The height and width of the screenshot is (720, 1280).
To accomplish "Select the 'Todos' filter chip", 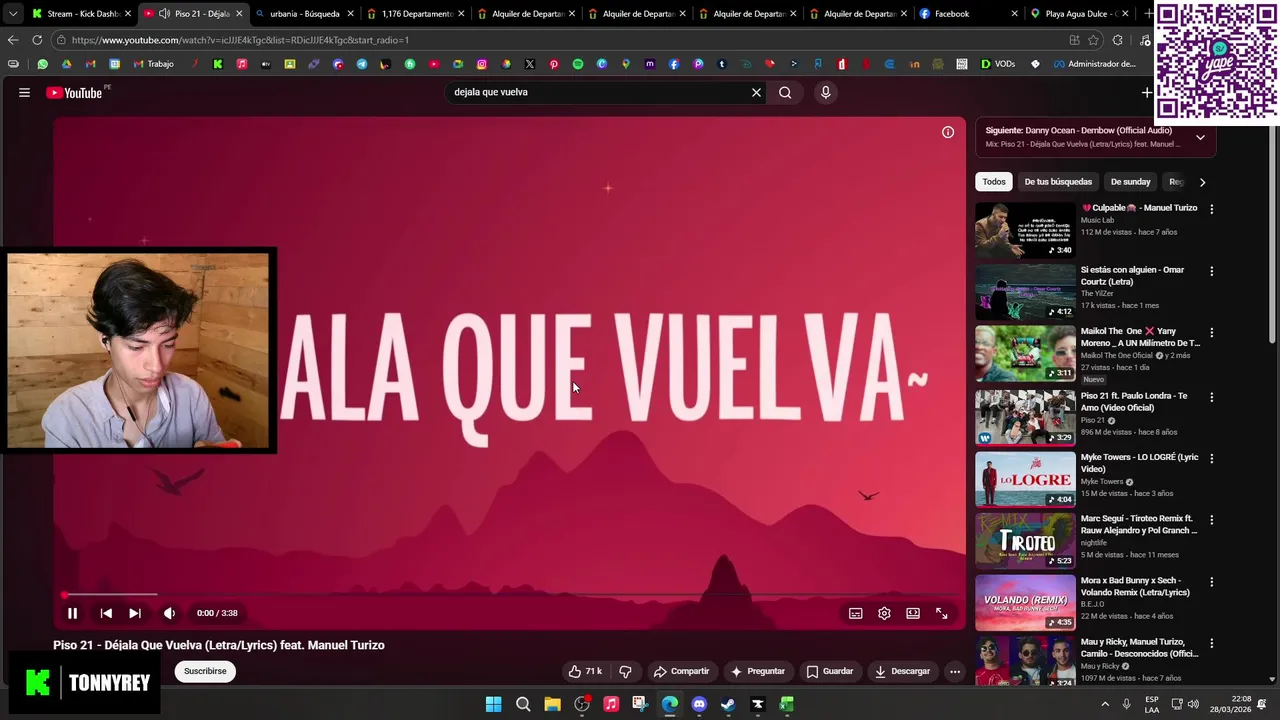I will coord(994,182).
